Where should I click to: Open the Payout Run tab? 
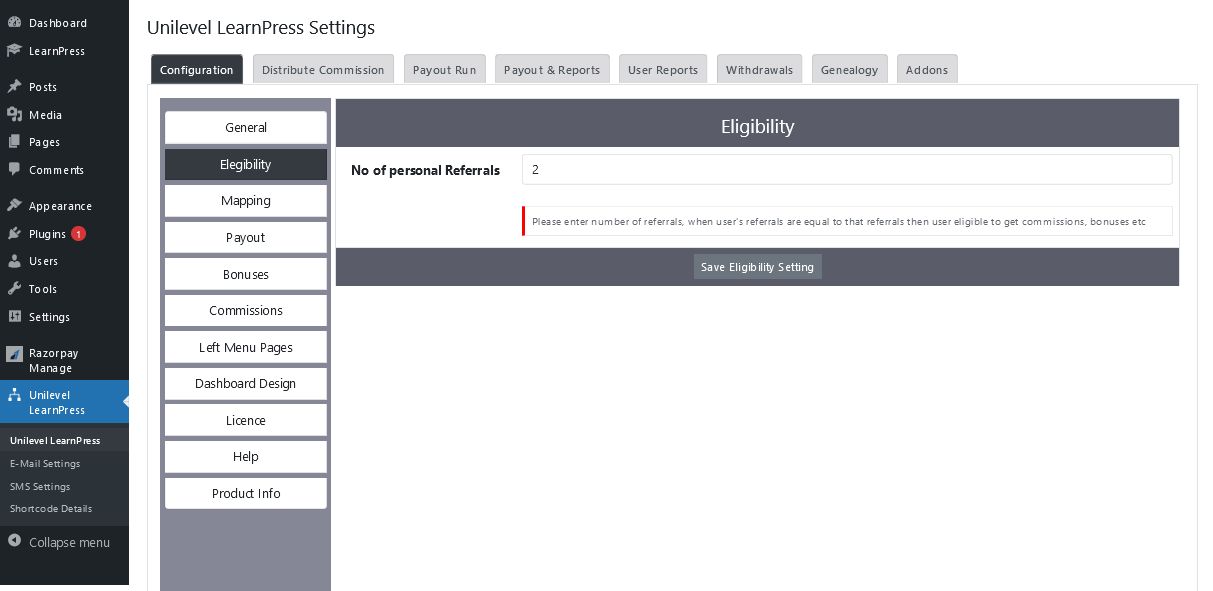pos(444,70)
